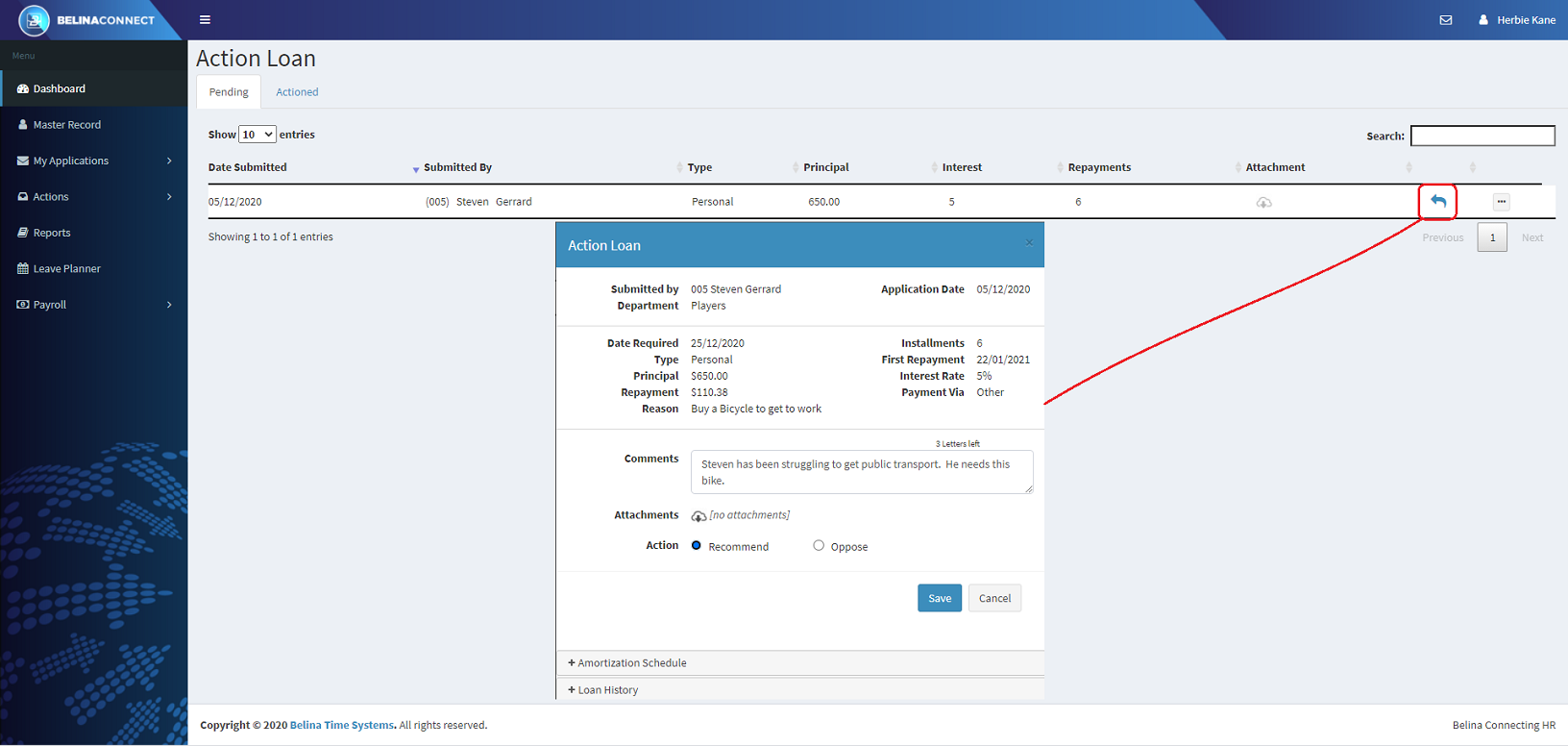Click the blue reply action arrow
Viewport: 1568px width, 746px height.
click(x=1438, y=201)
